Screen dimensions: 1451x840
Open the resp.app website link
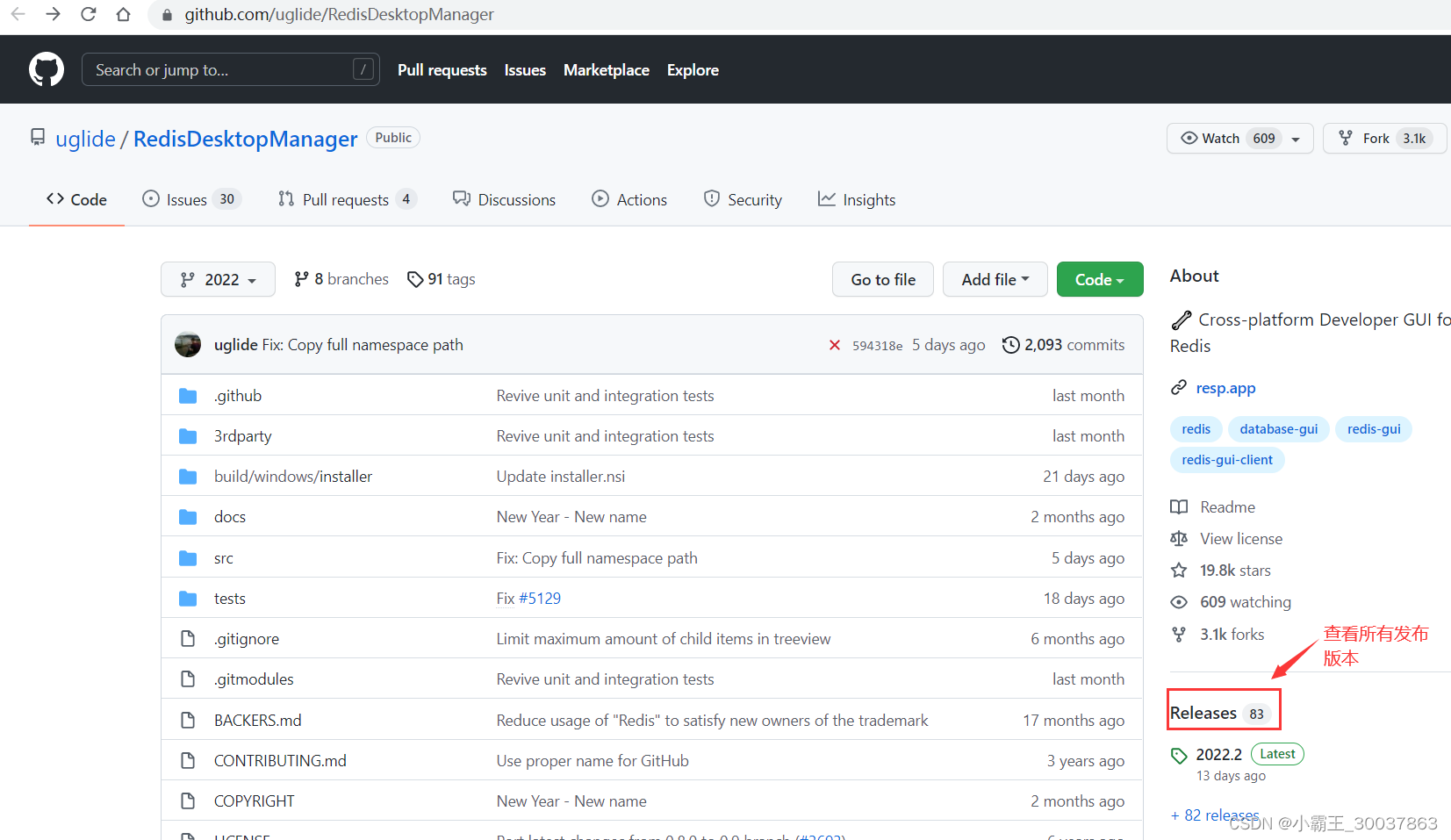[x=1225, y=388]
